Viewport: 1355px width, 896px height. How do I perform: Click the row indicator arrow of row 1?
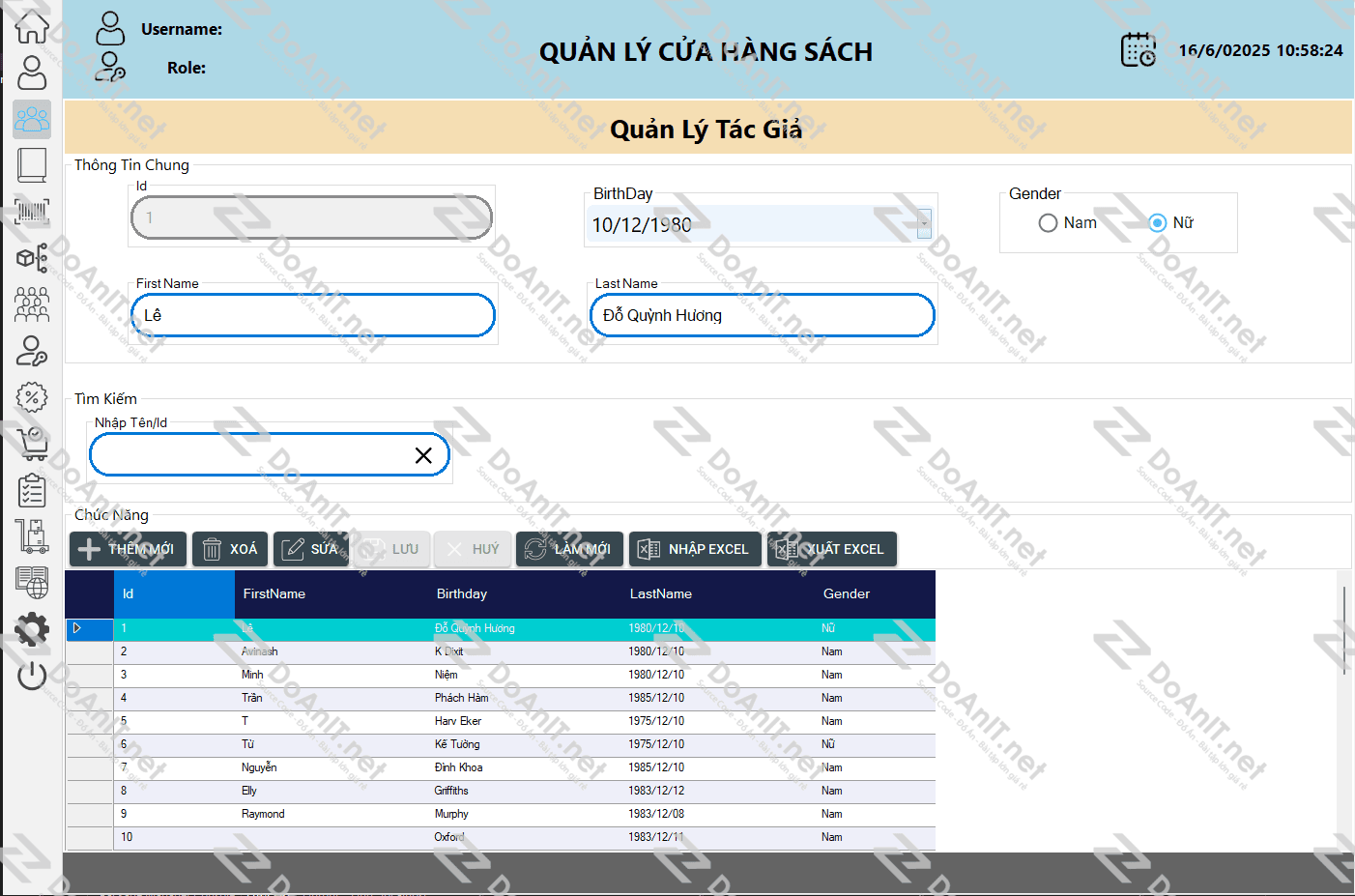coord(77,628)
